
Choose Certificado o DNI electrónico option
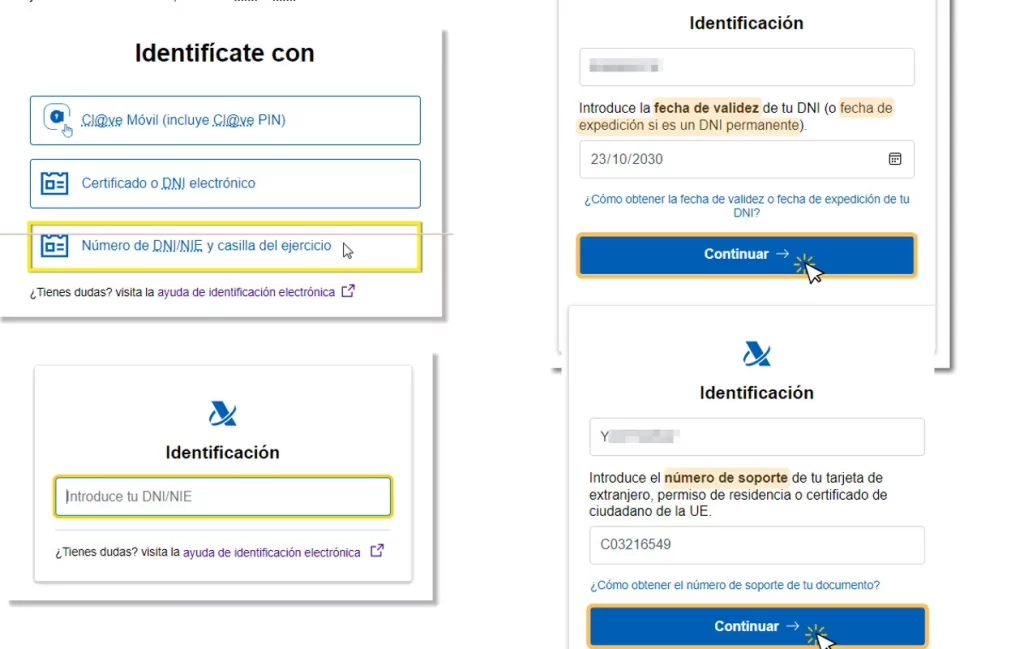click(224, 183)
